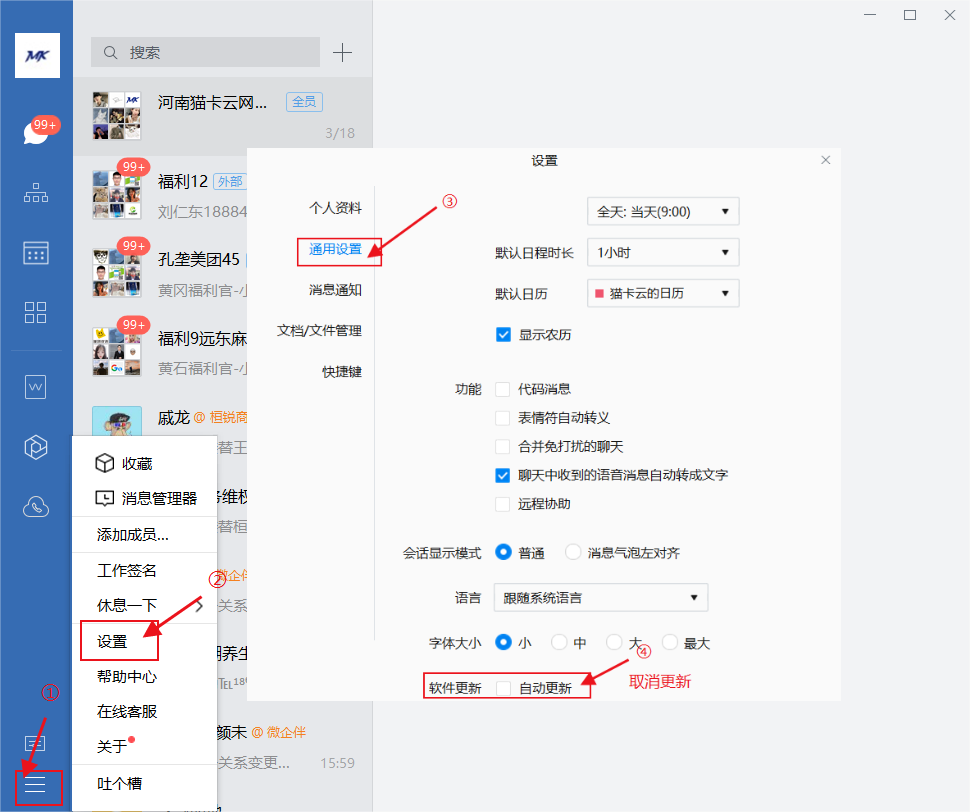
Task: Open the 默认日程时长 1小时 dropdown
Action: point(663,252)
